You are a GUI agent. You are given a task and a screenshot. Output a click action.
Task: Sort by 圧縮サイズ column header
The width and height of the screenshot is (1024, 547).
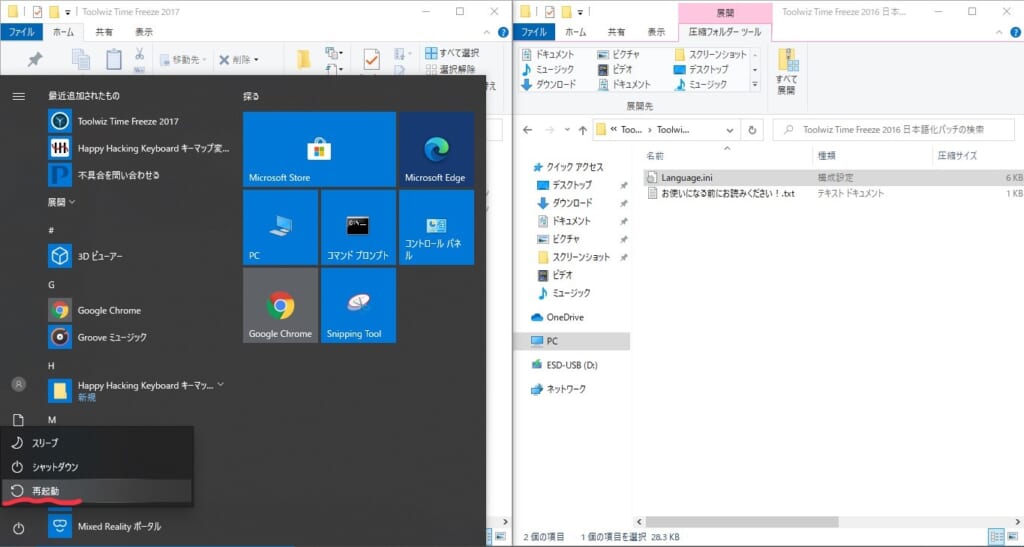[957, 155]
